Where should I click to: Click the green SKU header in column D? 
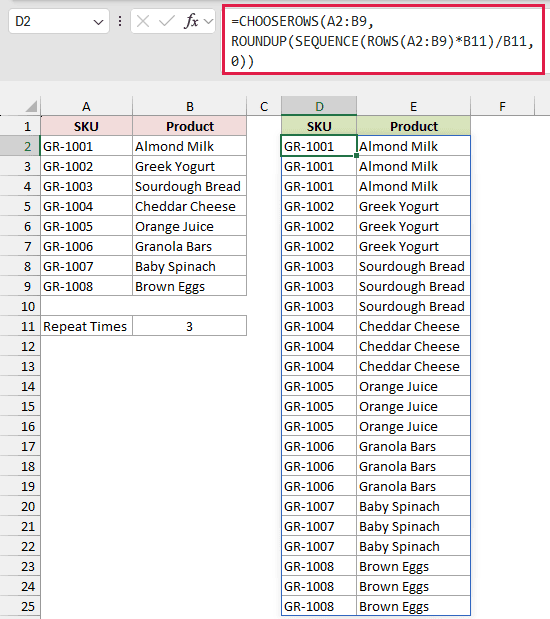coord(319,126)
